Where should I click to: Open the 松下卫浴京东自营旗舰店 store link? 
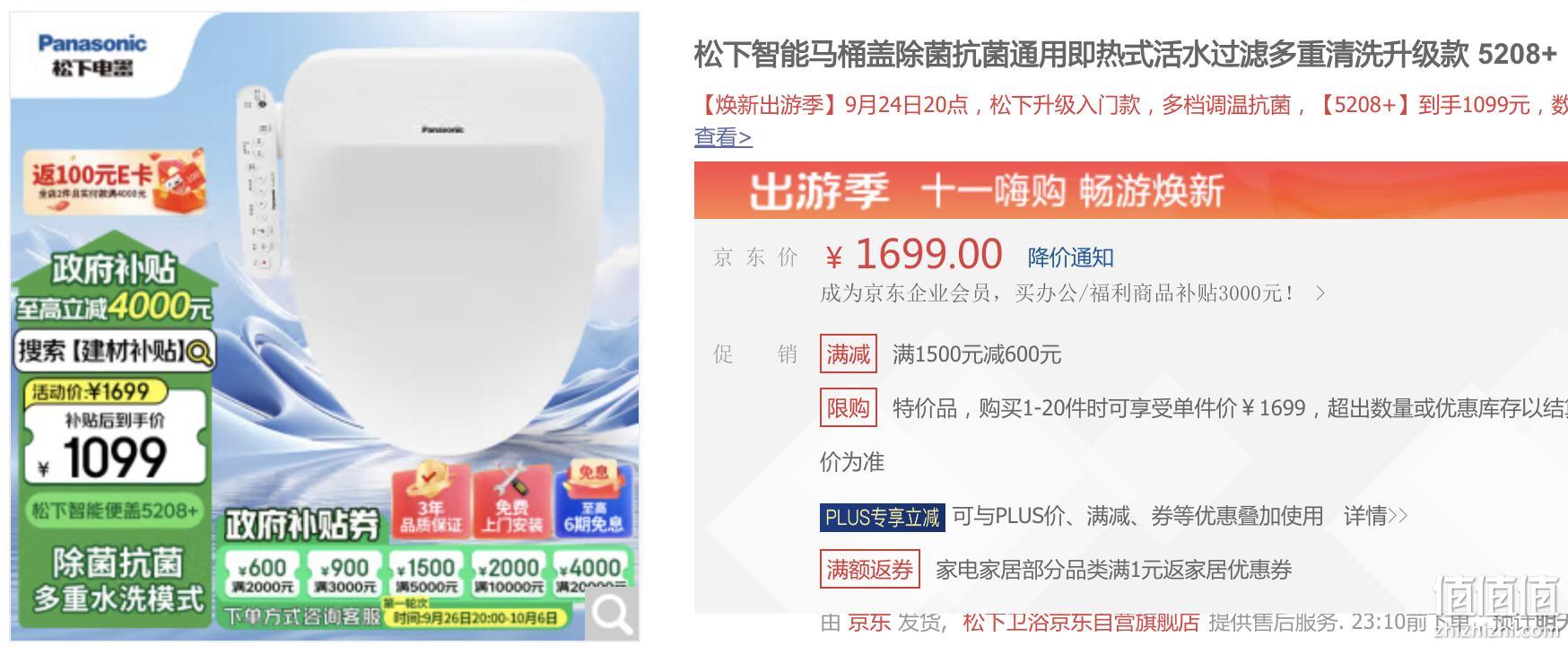coord(1081,622)
